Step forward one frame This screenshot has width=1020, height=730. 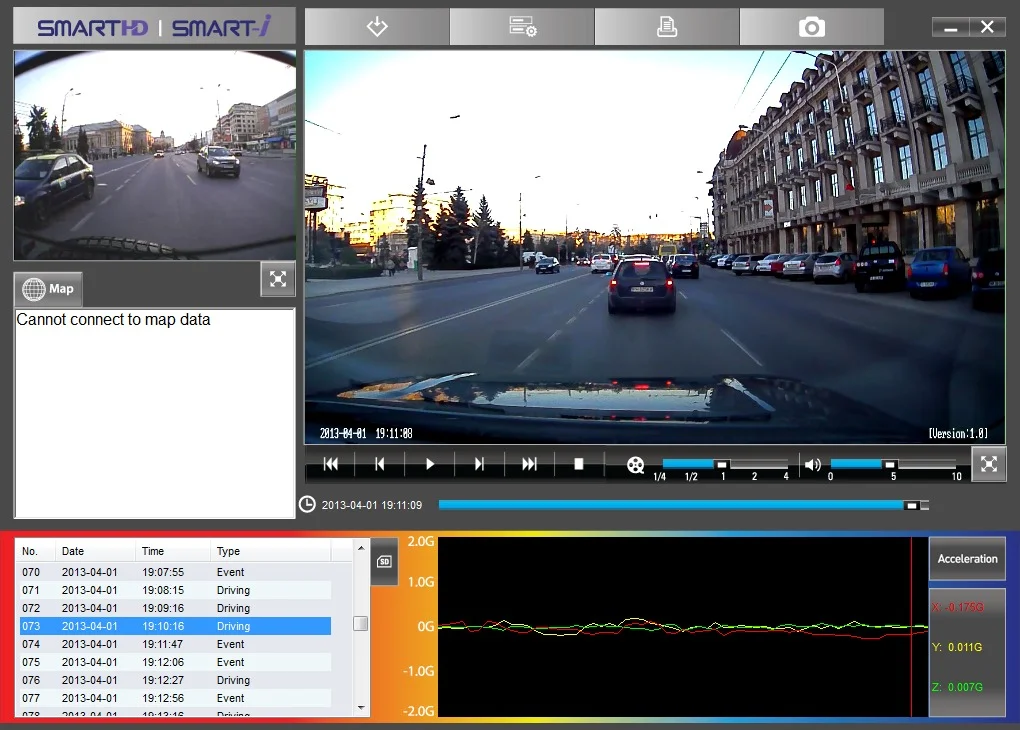click(x=479, y=464)
